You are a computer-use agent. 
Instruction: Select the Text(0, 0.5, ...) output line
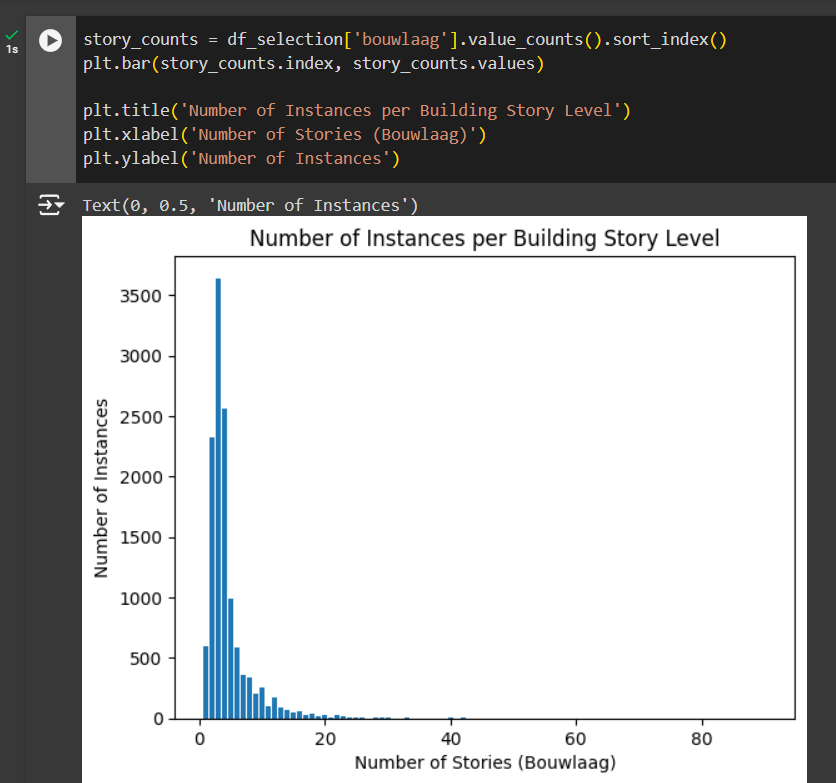tap(251, 206)
